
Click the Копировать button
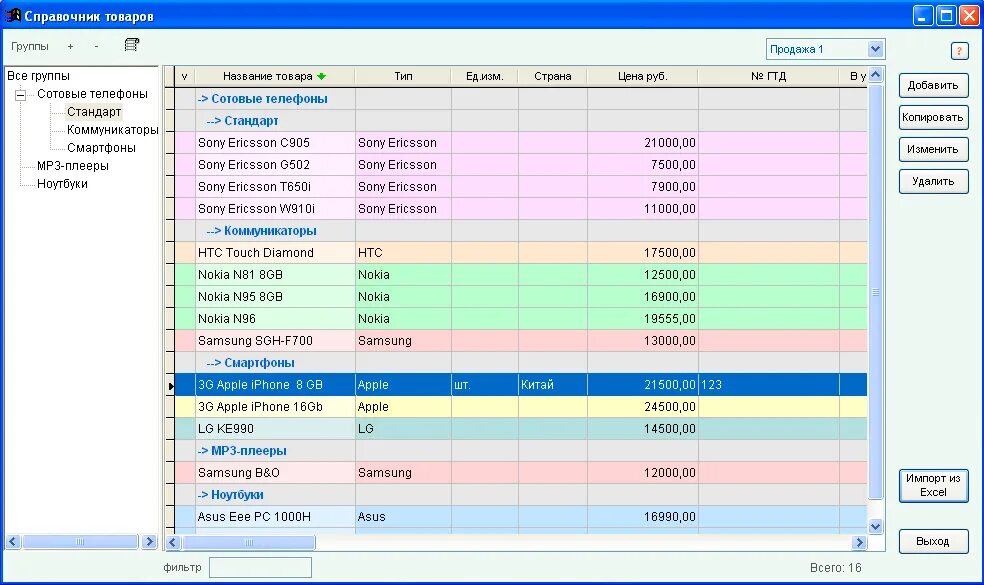933,117
